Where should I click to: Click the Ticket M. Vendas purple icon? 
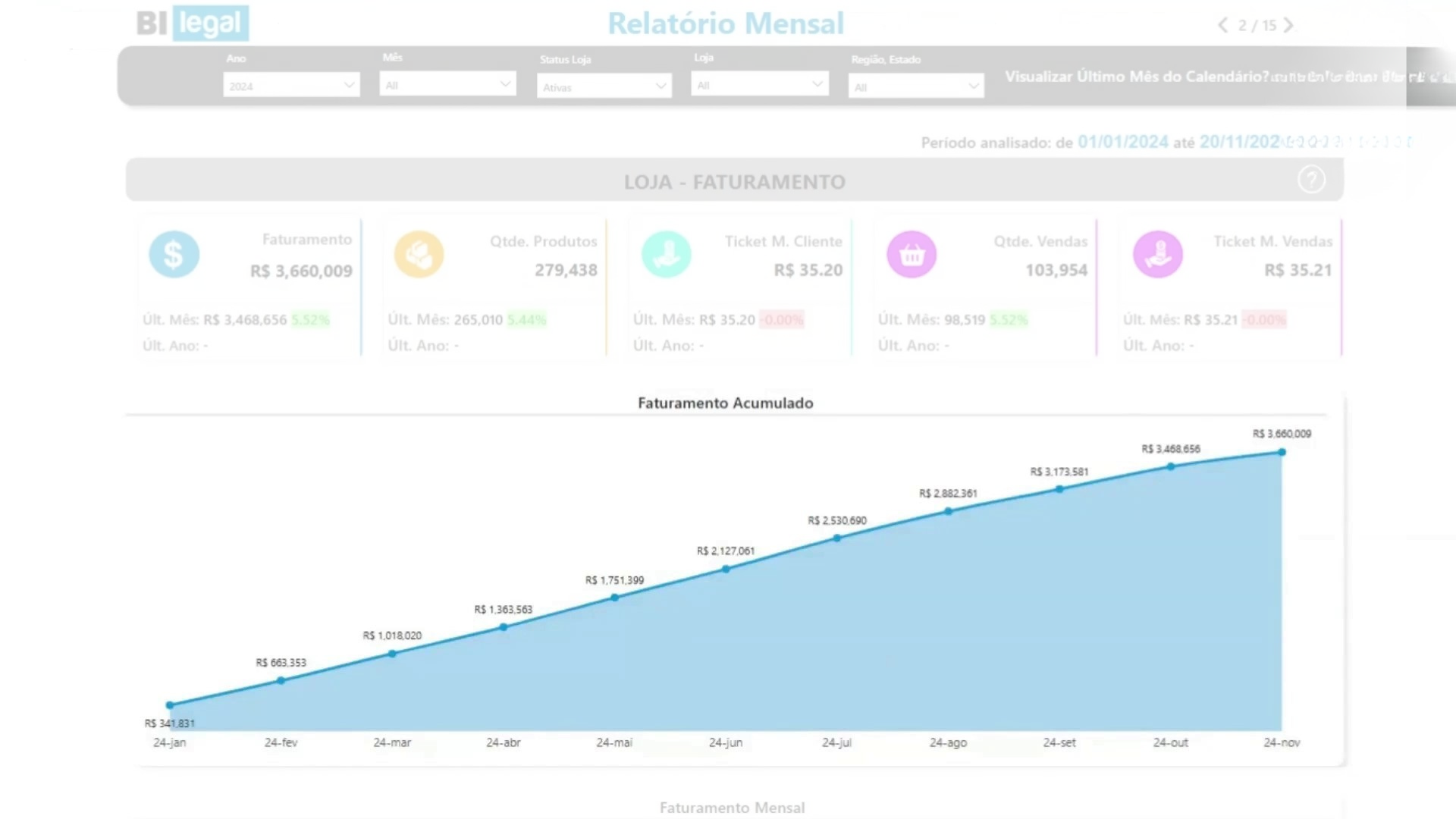[1157, 254]
